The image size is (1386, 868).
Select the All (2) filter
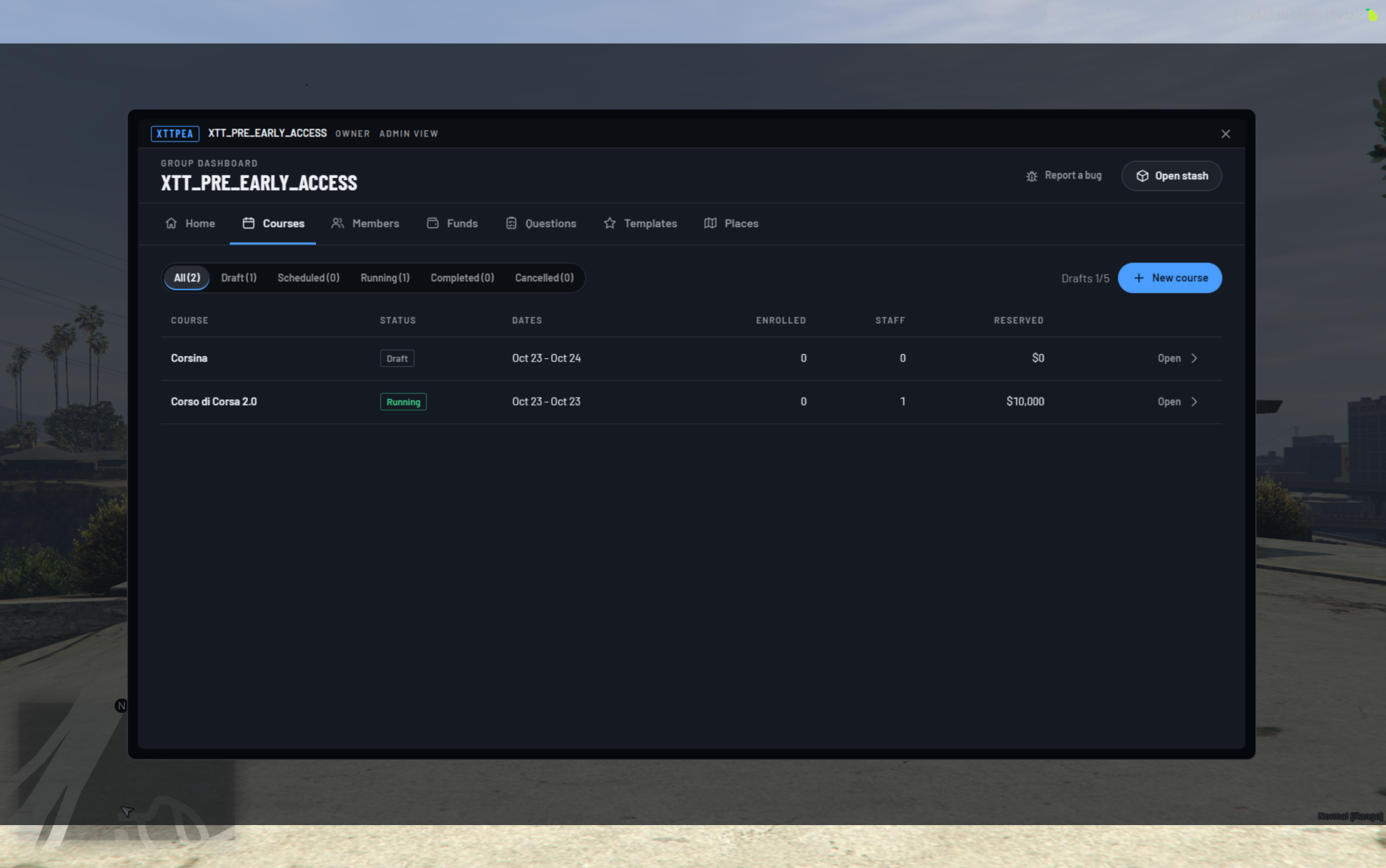[x=186, y=278]
